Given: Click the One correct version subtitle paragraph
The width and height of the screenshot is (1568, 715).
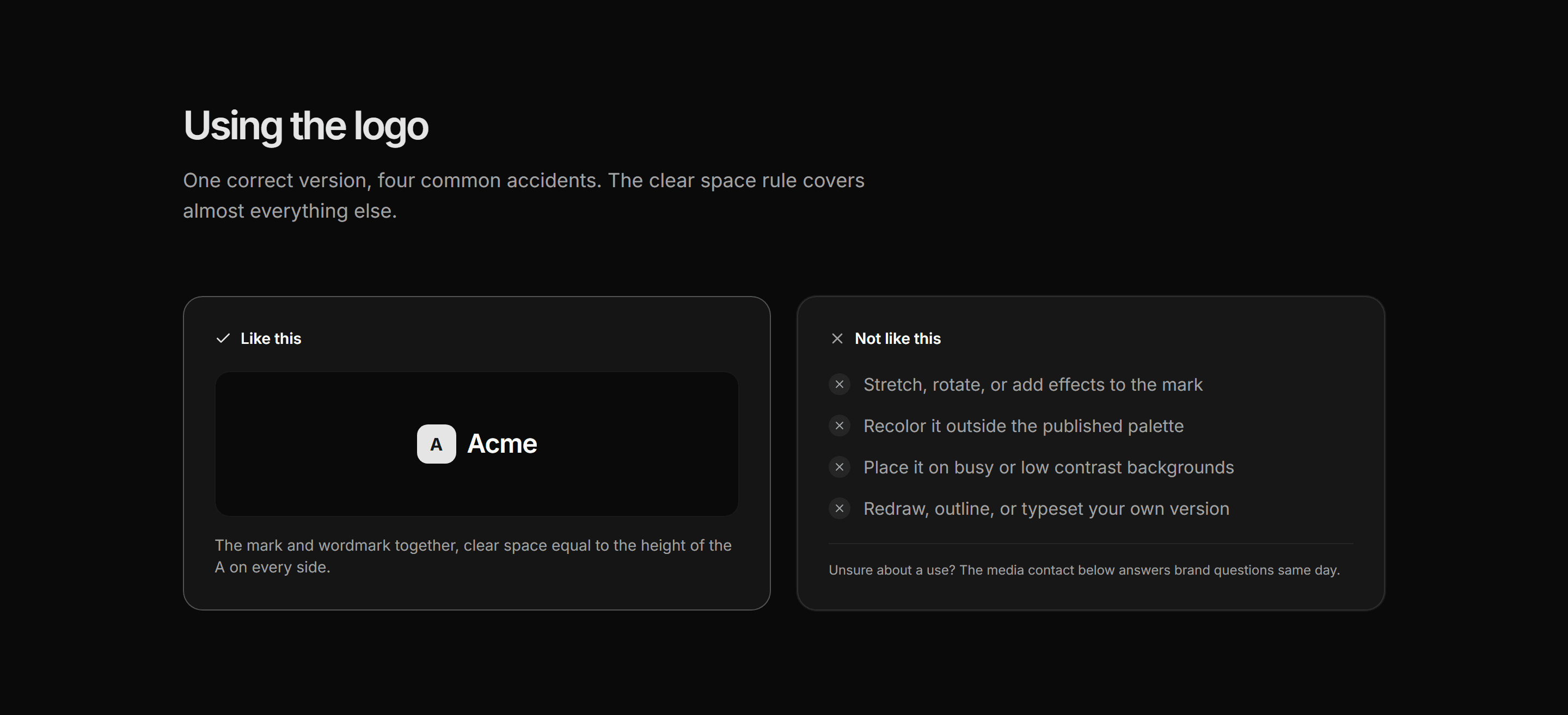Looking at the screenshot, I should click(x=523, y=195).
